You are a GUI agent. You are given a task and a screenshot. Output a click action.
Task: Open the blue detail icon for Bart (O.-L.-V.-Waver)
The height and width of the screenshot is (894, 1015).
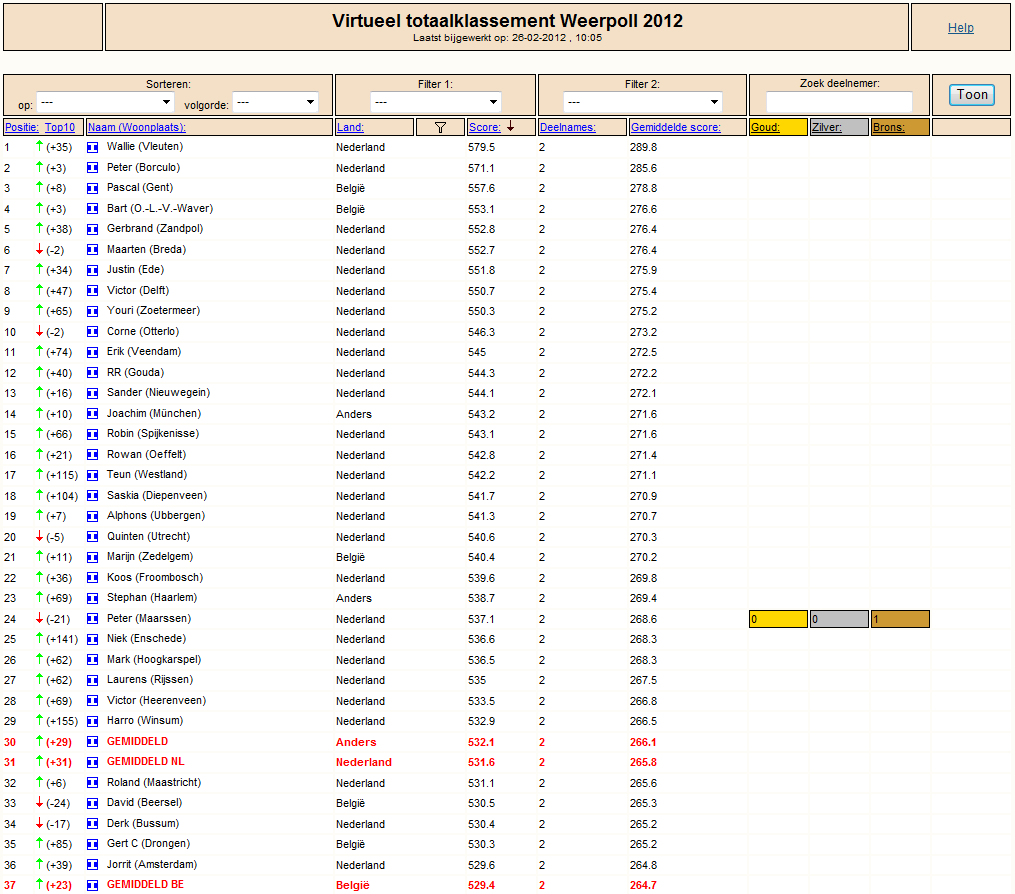pos(93,209)
